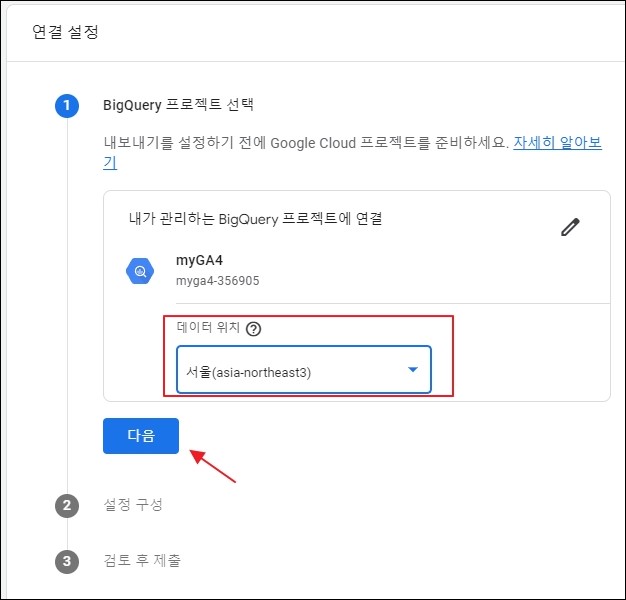626x600 pixels.
Task: Open the help icon beside 데이터 위치
Action: [x=253, y=329]
